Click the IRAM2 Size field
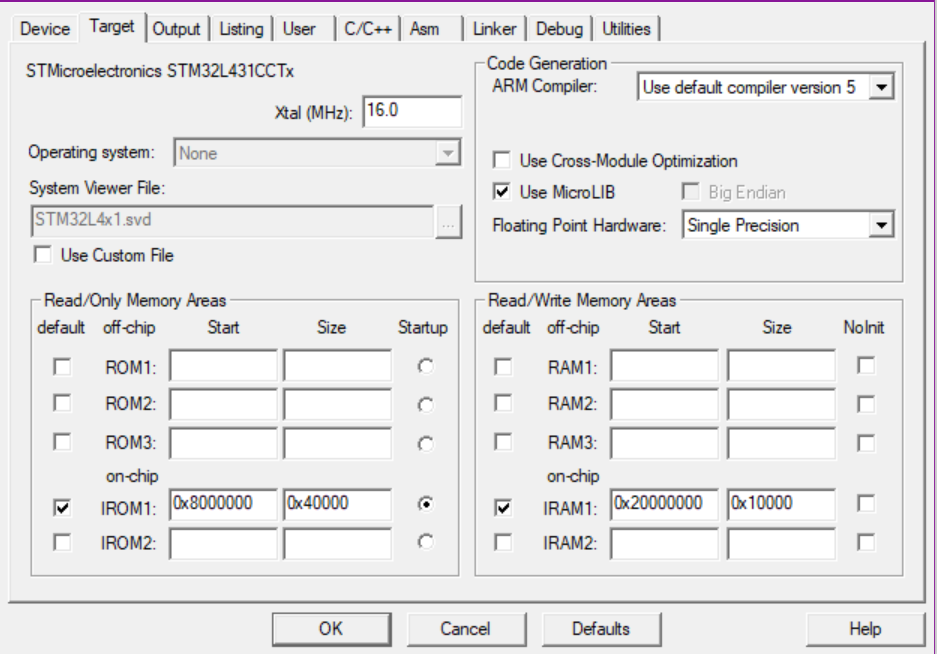Image resolution: width=937 pixels, height=654 pixels. pos(782,543)
